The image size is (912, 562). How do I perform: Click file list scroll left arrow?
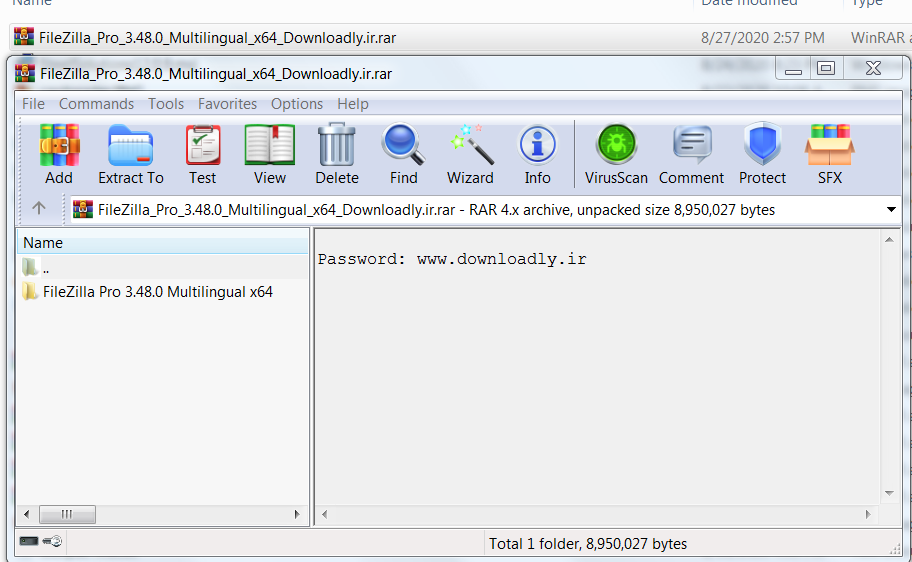pyautogui.click(x=26, y=514)
